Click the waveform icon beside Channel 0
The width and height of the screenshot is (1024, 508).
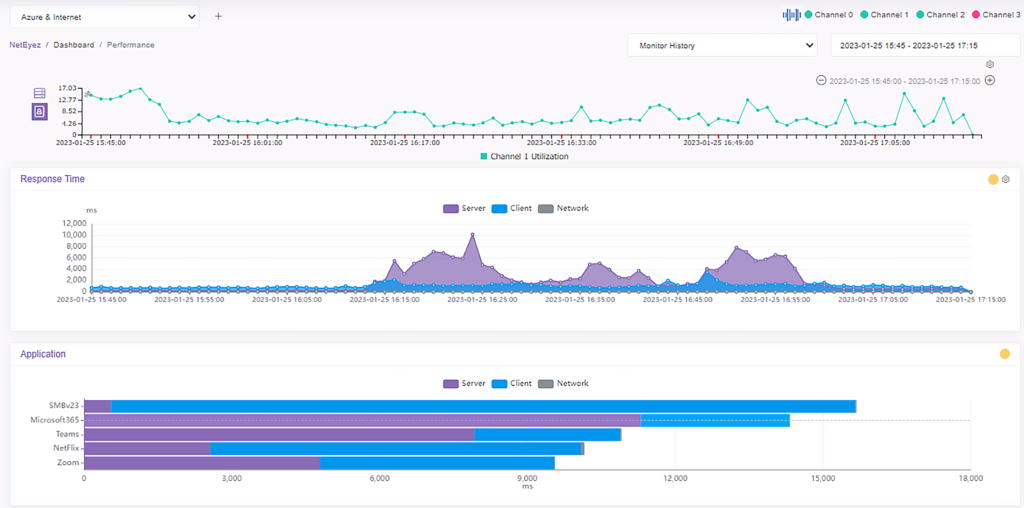(x=792, y=14)
